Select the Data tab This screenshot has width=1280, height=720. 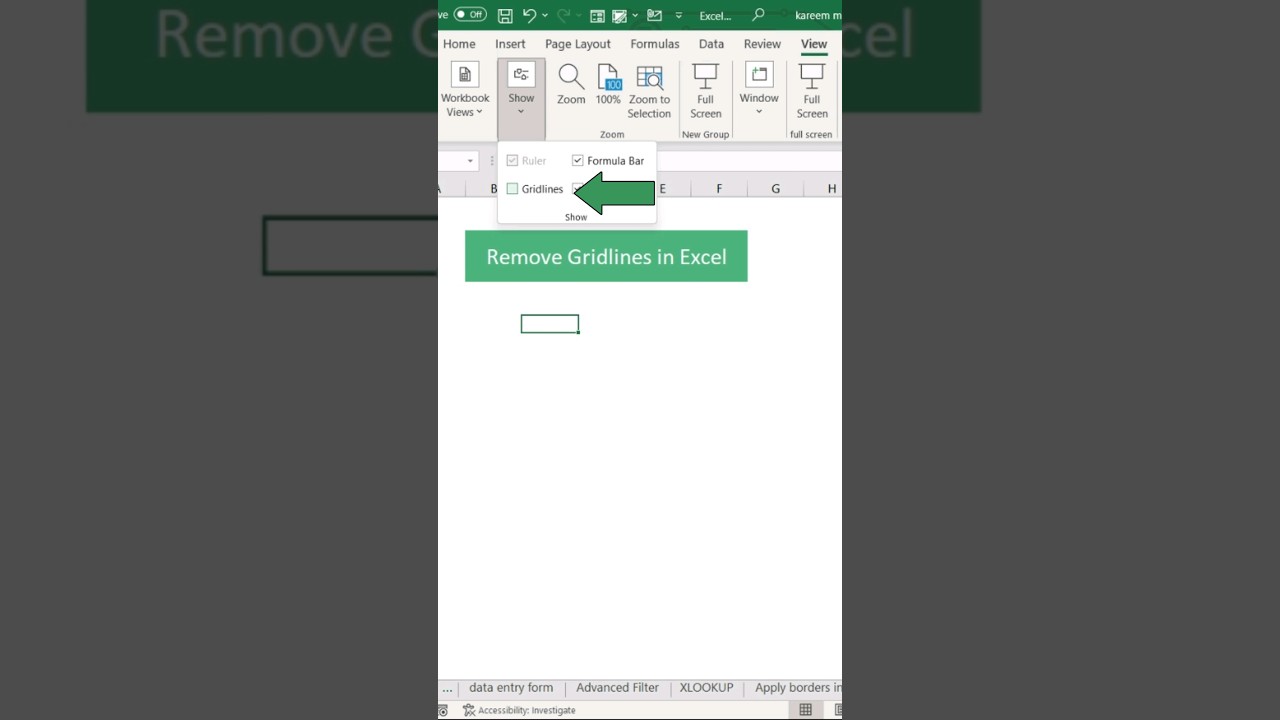click(711, 44)
